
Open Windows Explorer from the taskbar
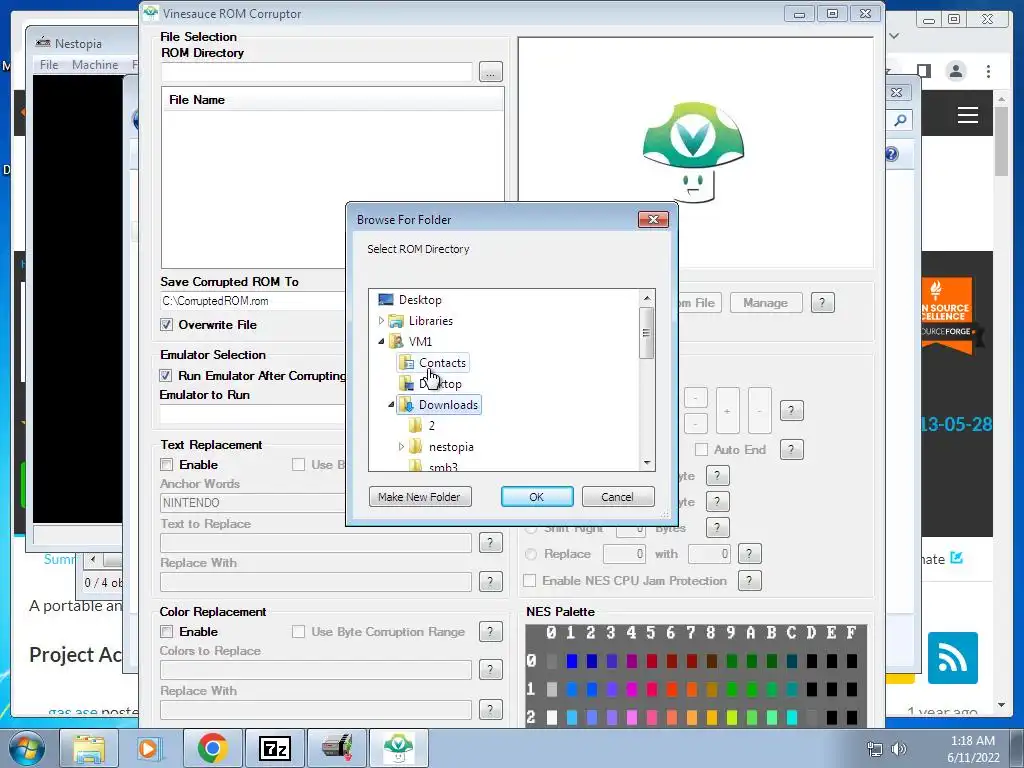(x=89, y=748)
